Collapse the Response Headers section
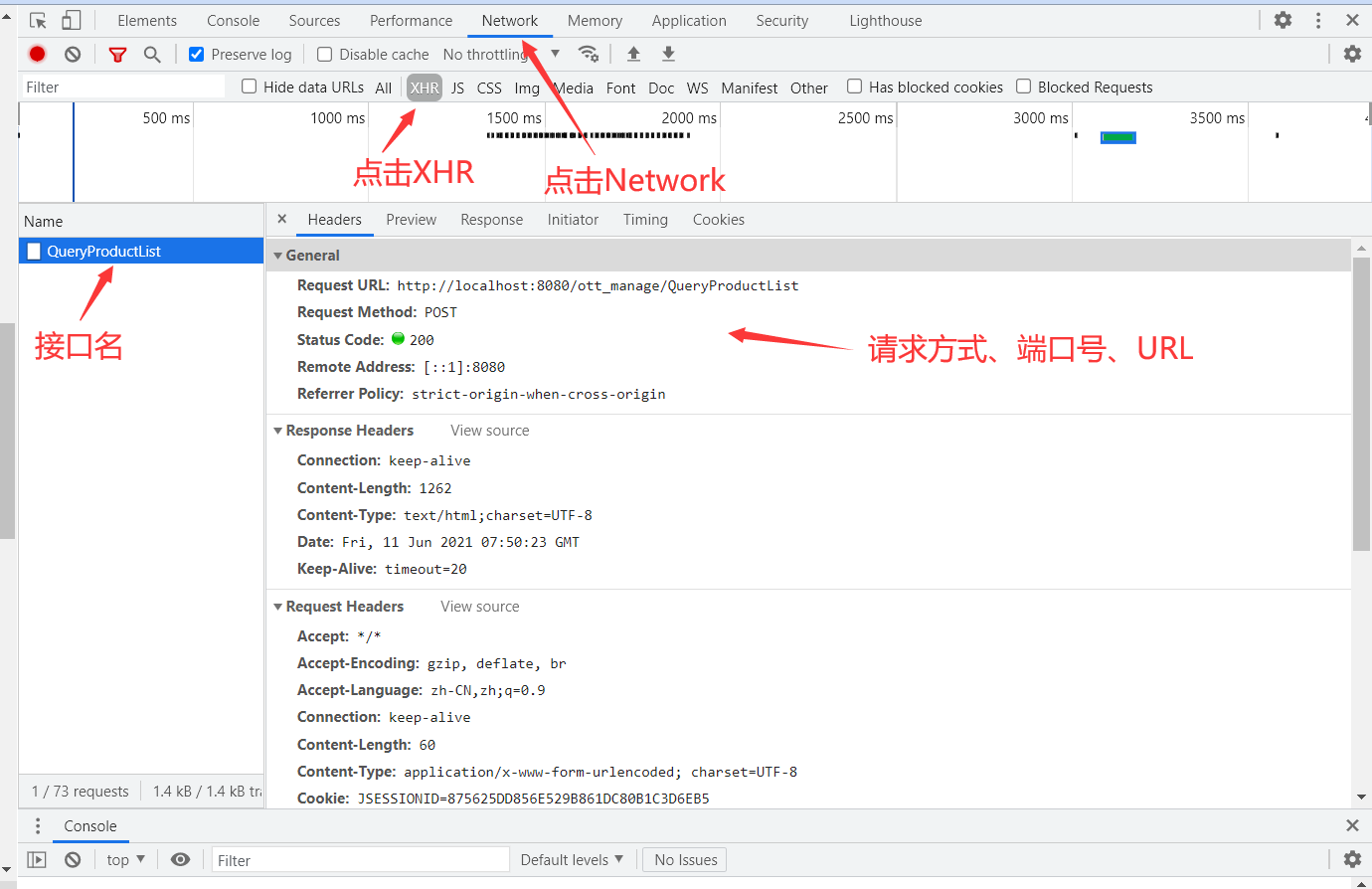Image resolution: width=1372 pixels, height=889 pixels. (278, 430)
